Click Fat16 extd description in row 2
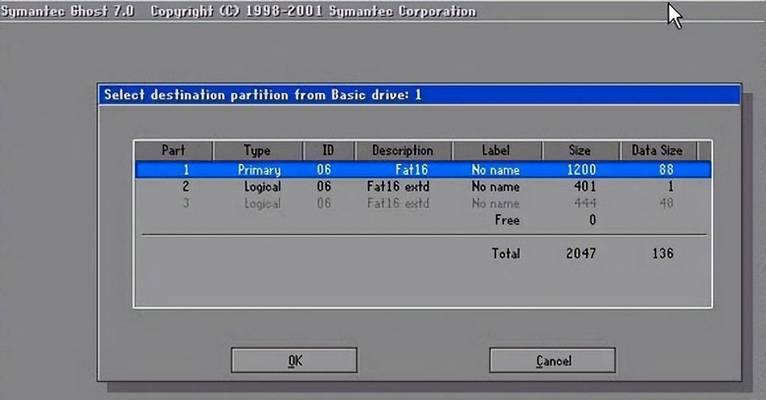The width and height of the screenshot is (766, 400). 398,186
